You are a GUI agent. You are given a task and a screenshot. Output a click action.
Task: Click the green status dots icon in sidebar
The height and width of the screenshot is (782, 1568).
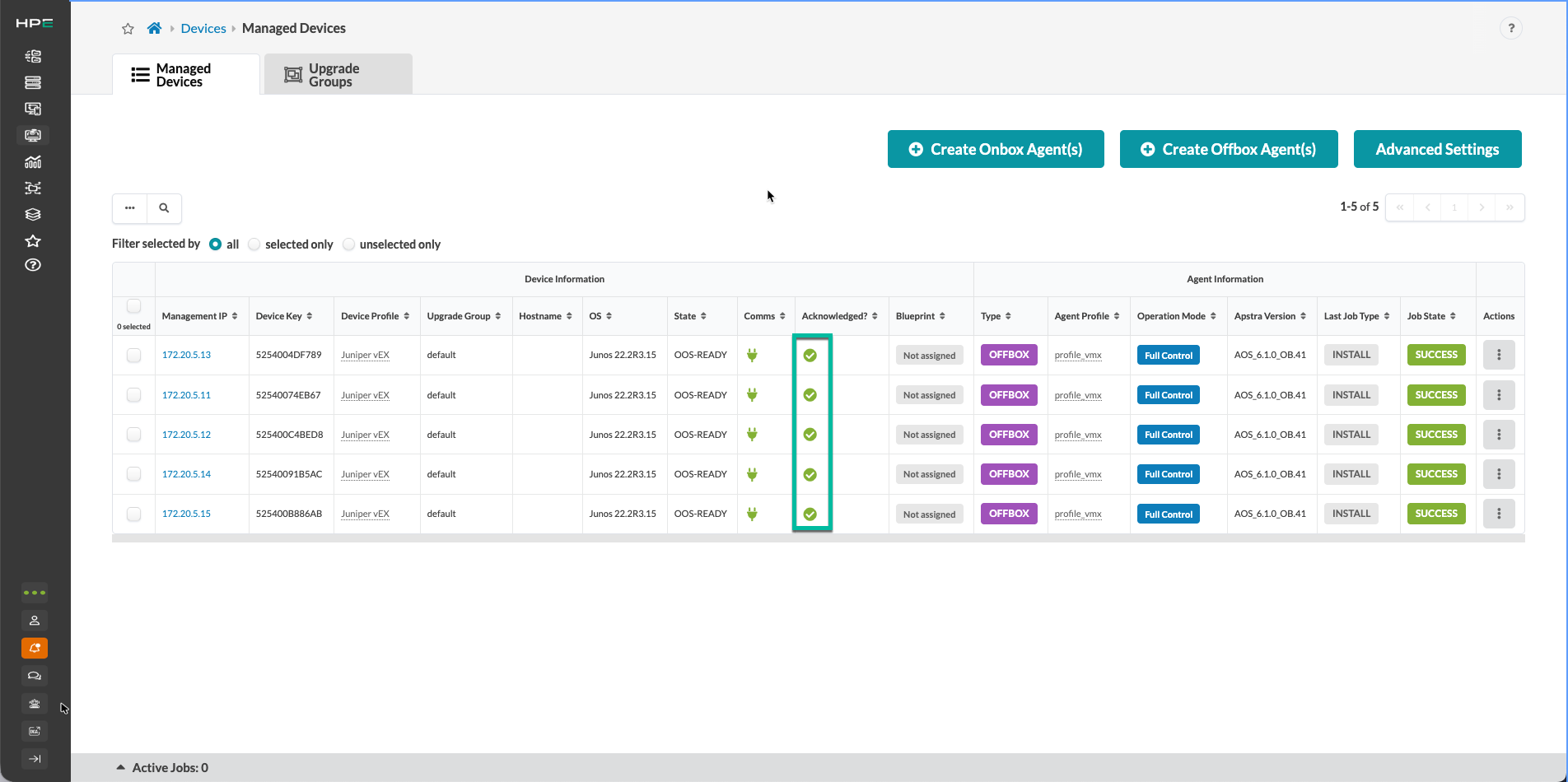35,593
